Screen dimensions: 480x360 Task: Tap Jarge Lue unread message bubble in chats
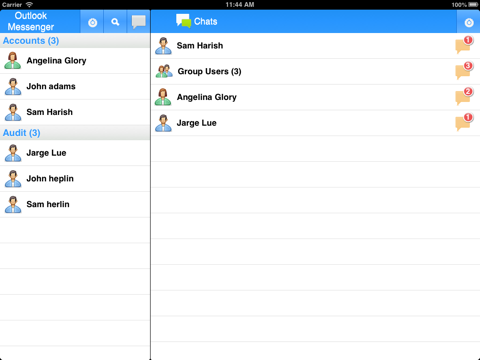click(x=464, y=122)
